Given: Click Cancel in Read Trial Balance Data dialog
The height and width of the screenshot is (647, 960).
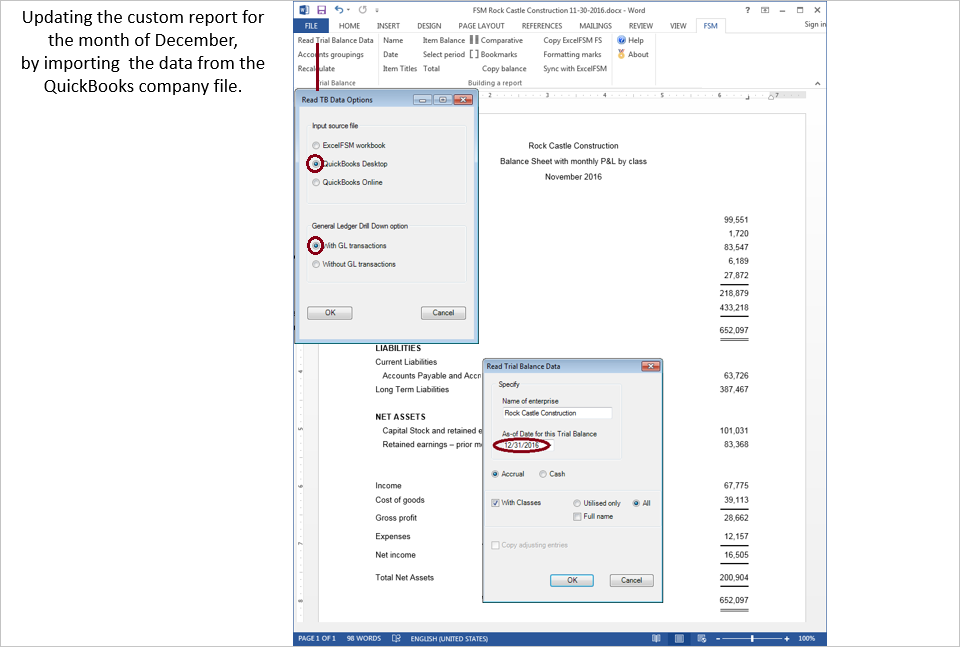Looking at the screenshot, I should tap(631, 580).
